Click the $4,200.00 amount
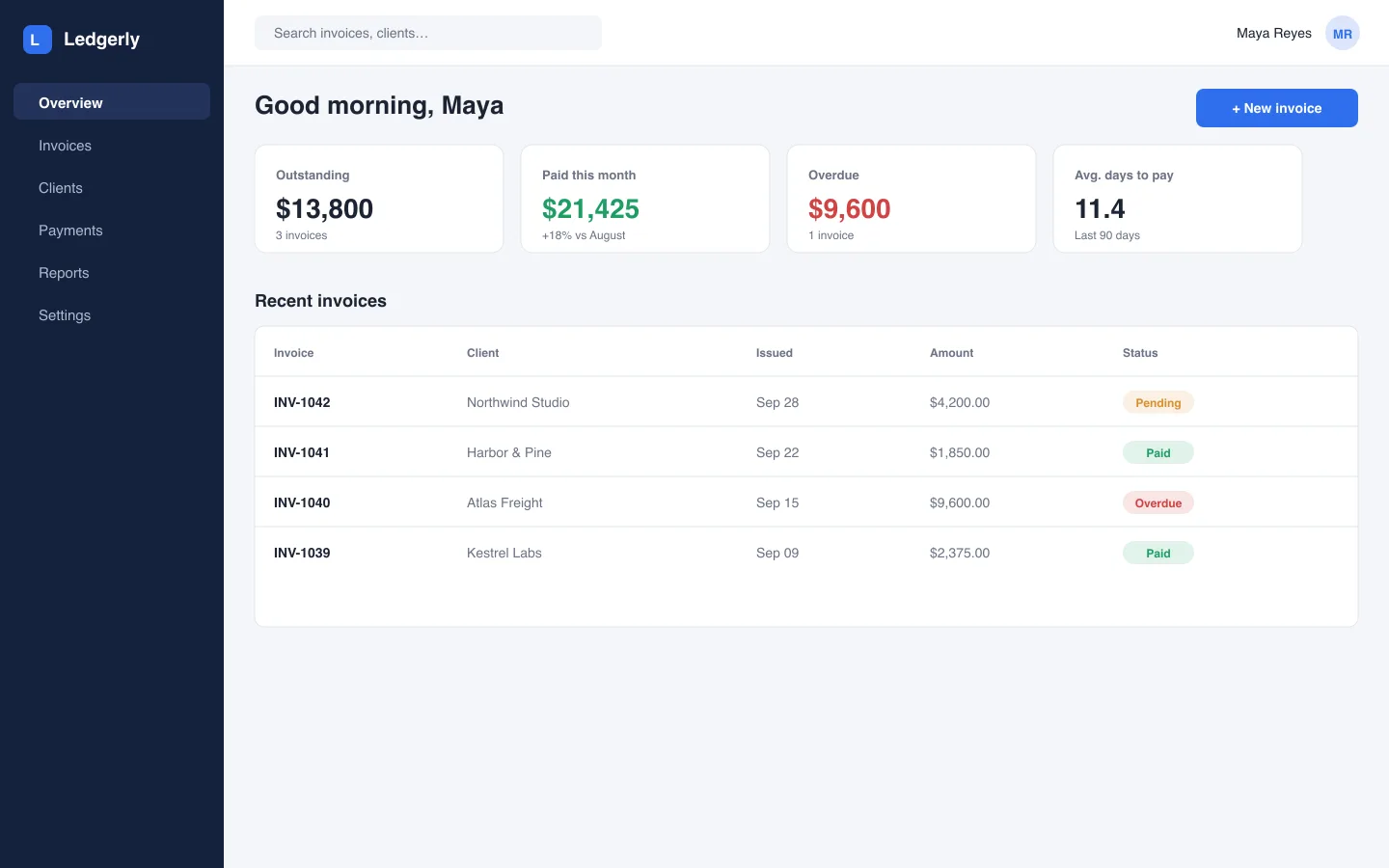The height and width of the screenshot is (868, 1389). (960, 402)
